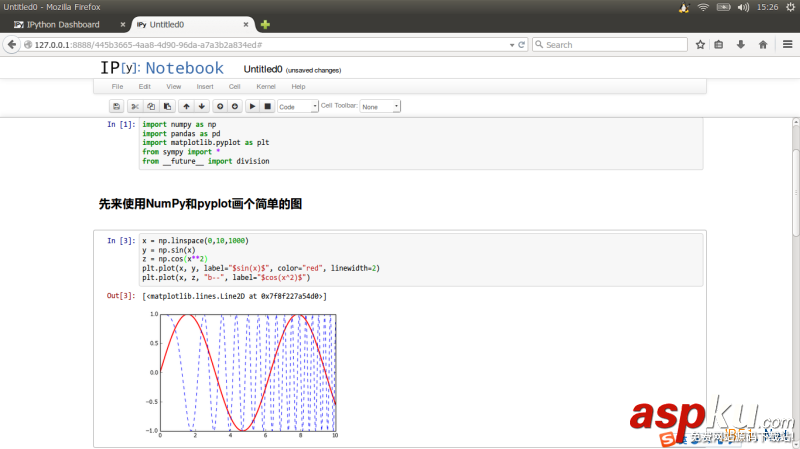
Task: Rename notebook by clicking Untitled0 title
Action: [x=263, y=69]
